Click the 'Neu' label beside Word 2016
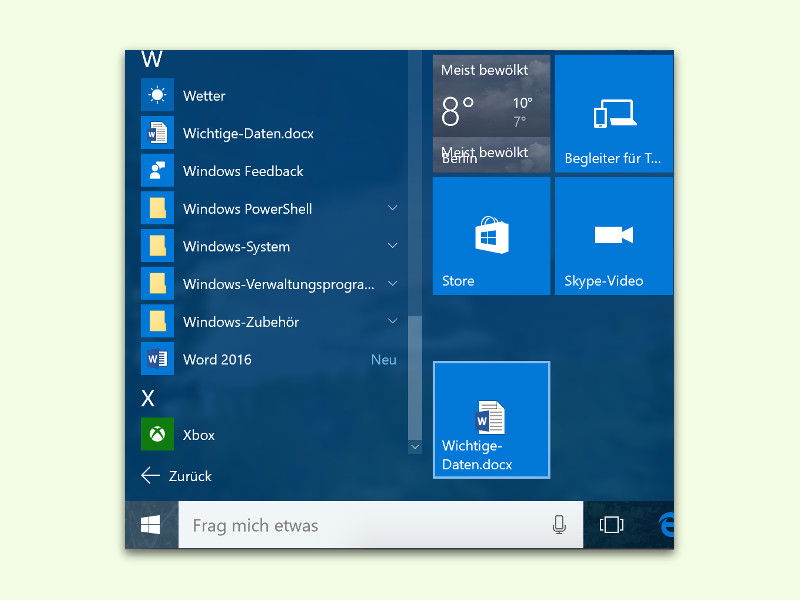 [384, 360]
